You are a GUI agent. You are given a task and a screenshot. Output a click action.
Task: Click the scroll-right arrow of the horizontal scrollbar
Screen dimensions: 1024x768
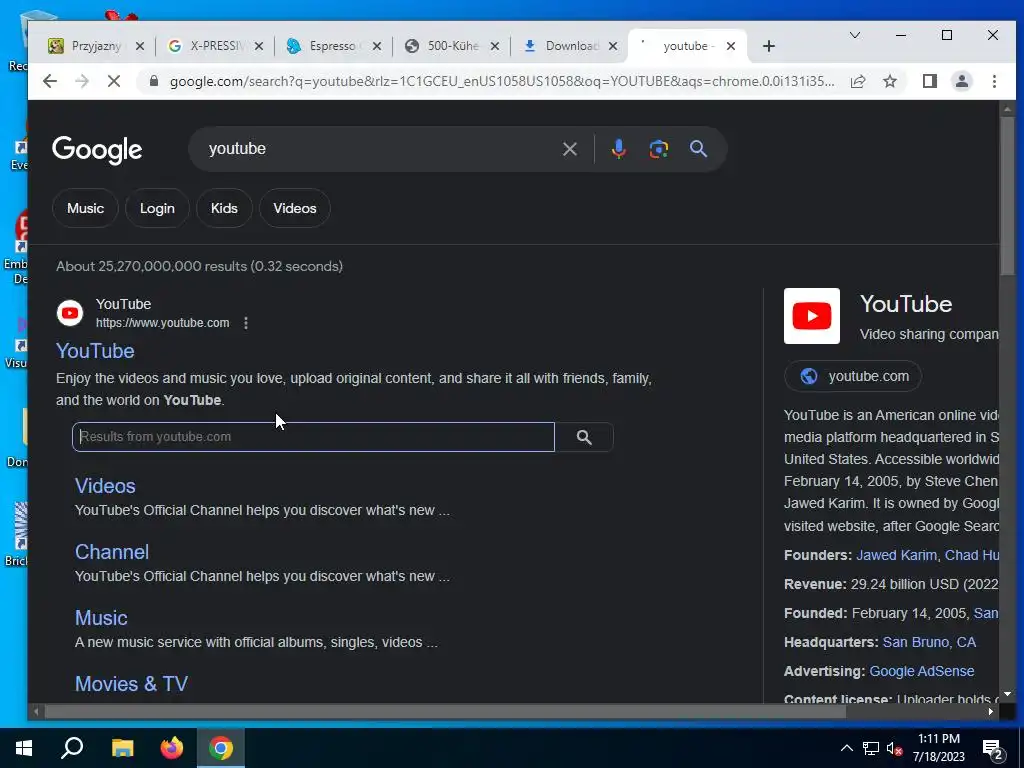point(991,711)
